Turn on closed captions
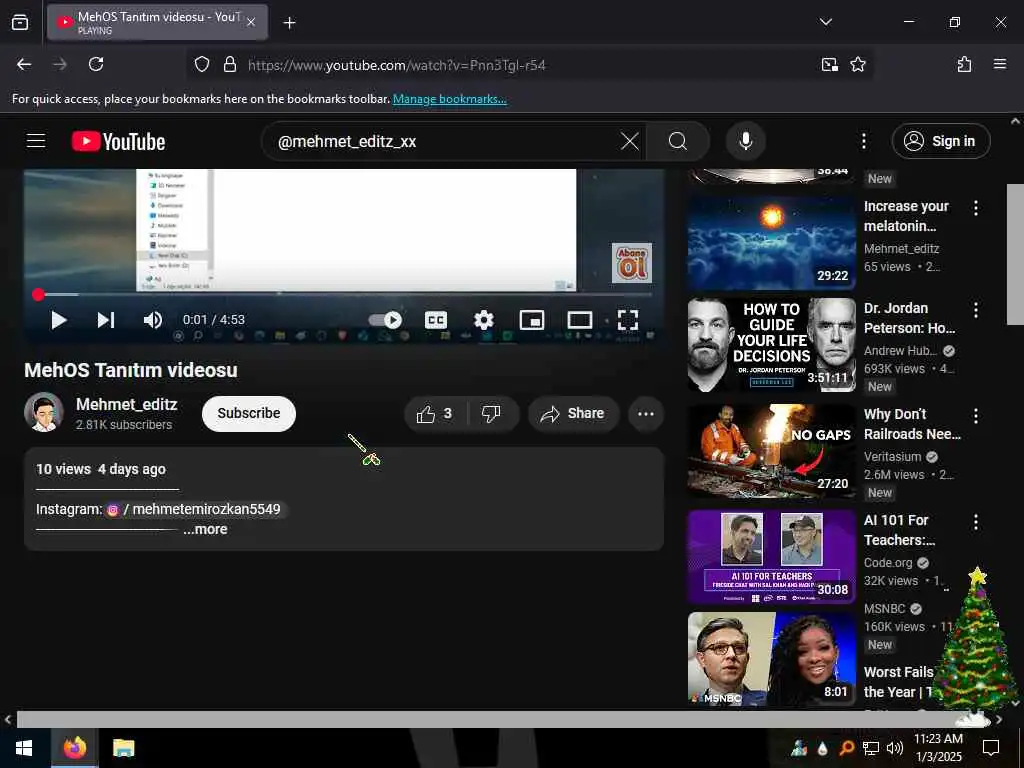The width and height of the screenshot is (1024, 768). pyautogui.click(x=436, y=320)
